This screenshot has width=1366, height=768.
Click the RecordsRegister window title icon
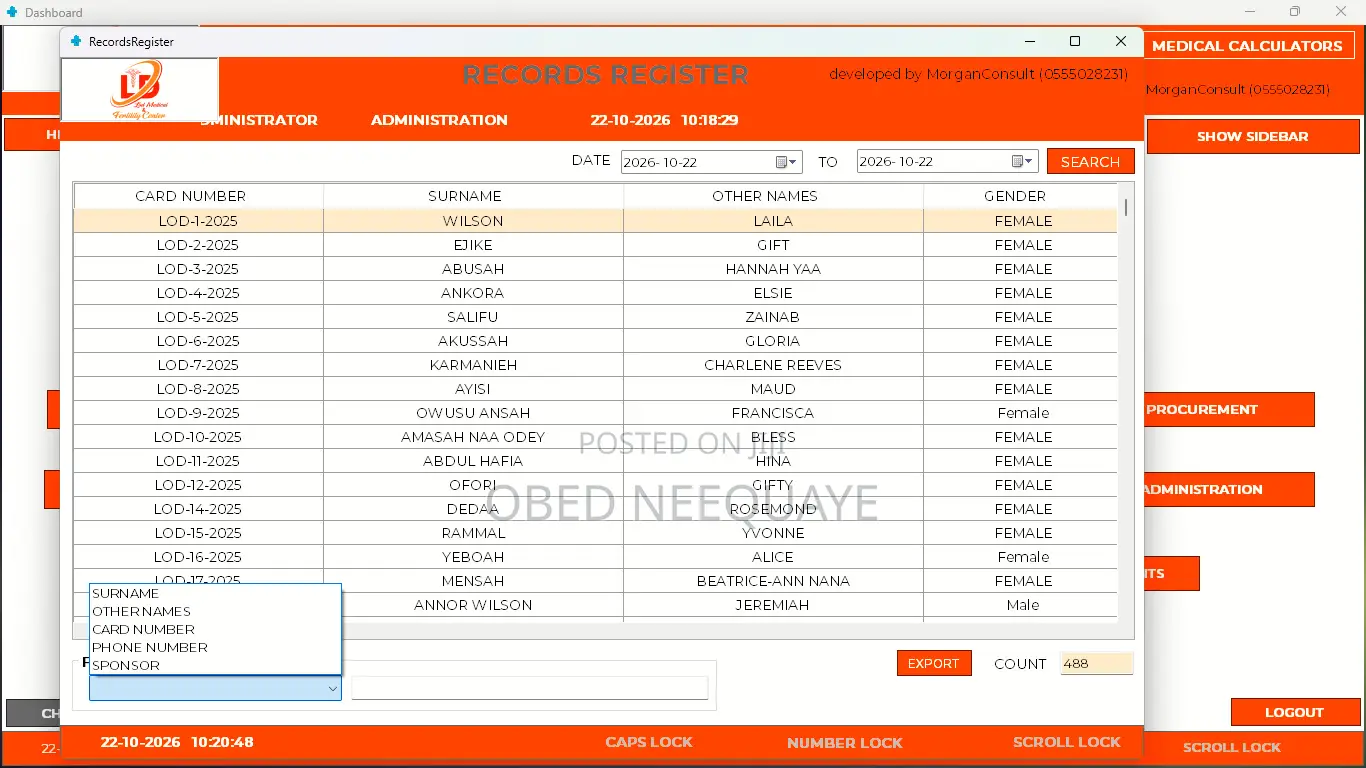point(76,41)
